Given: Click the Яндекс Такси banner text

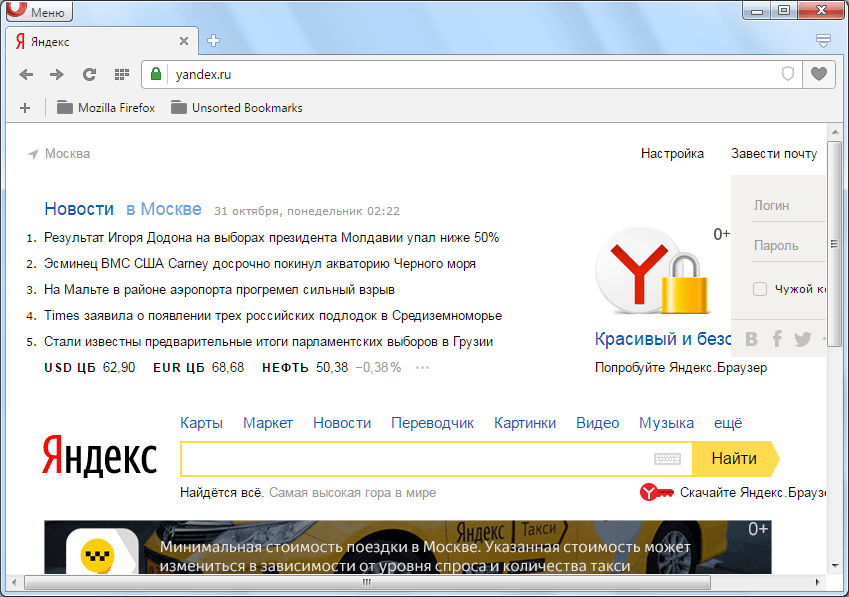Looking at the screenshot, I should [x=425, y=556].
